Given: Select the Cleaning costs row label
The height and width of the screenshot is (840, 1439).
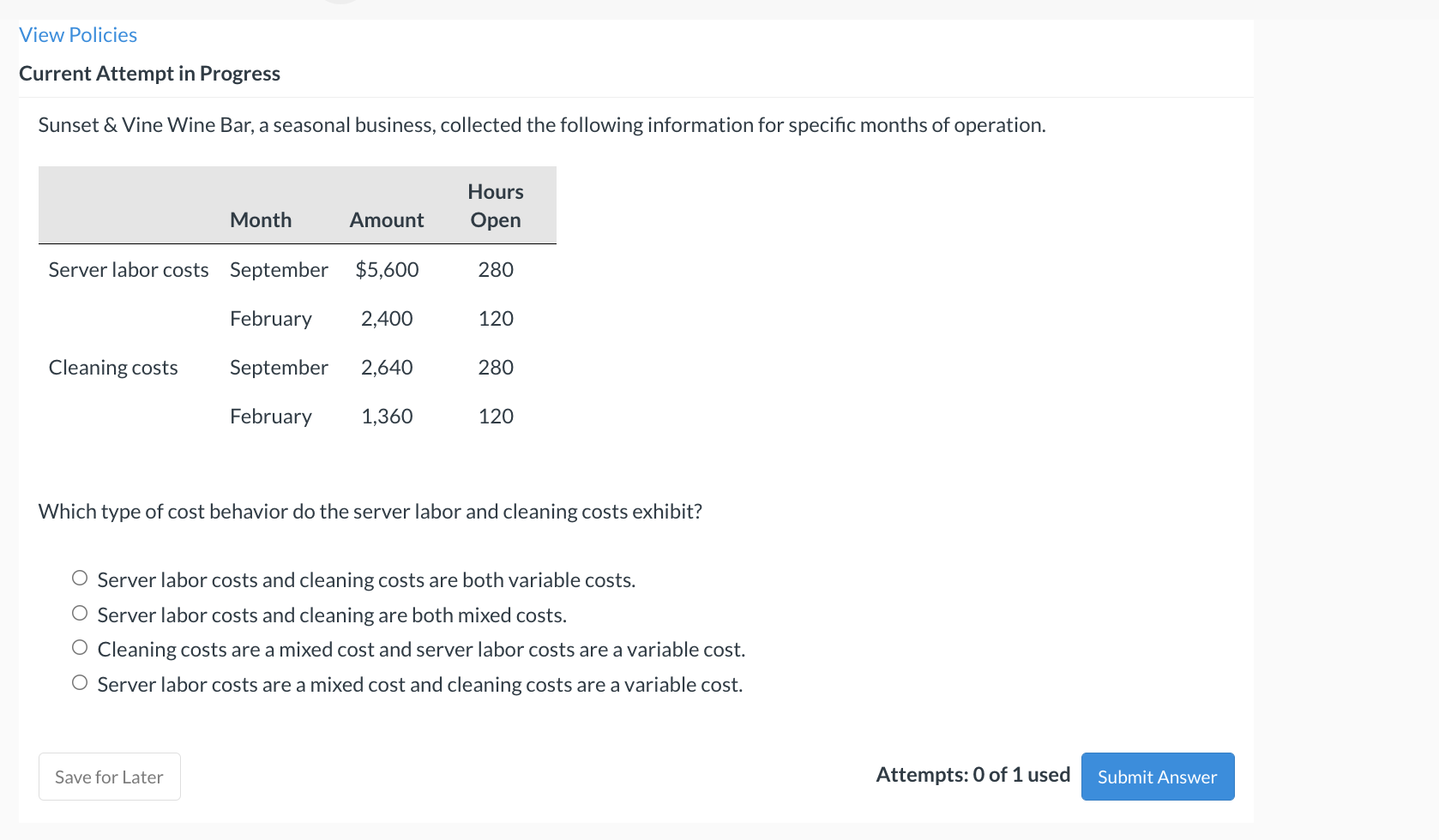Looking at the screenshot, I should tap(112, 367).
